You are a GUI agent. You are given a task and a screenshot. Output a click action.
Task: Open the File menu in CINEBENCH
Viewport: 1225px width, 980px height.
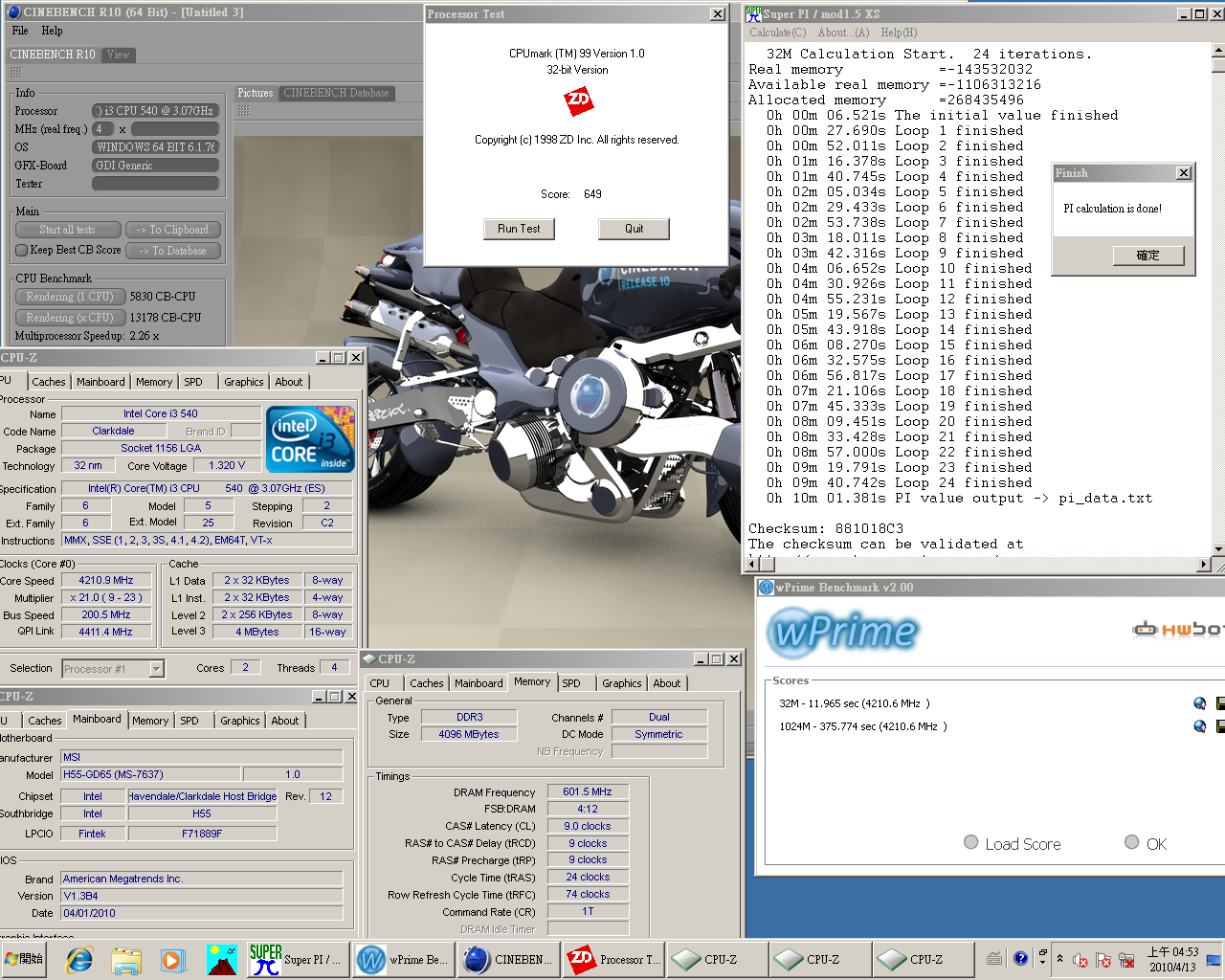click(20, 31)
